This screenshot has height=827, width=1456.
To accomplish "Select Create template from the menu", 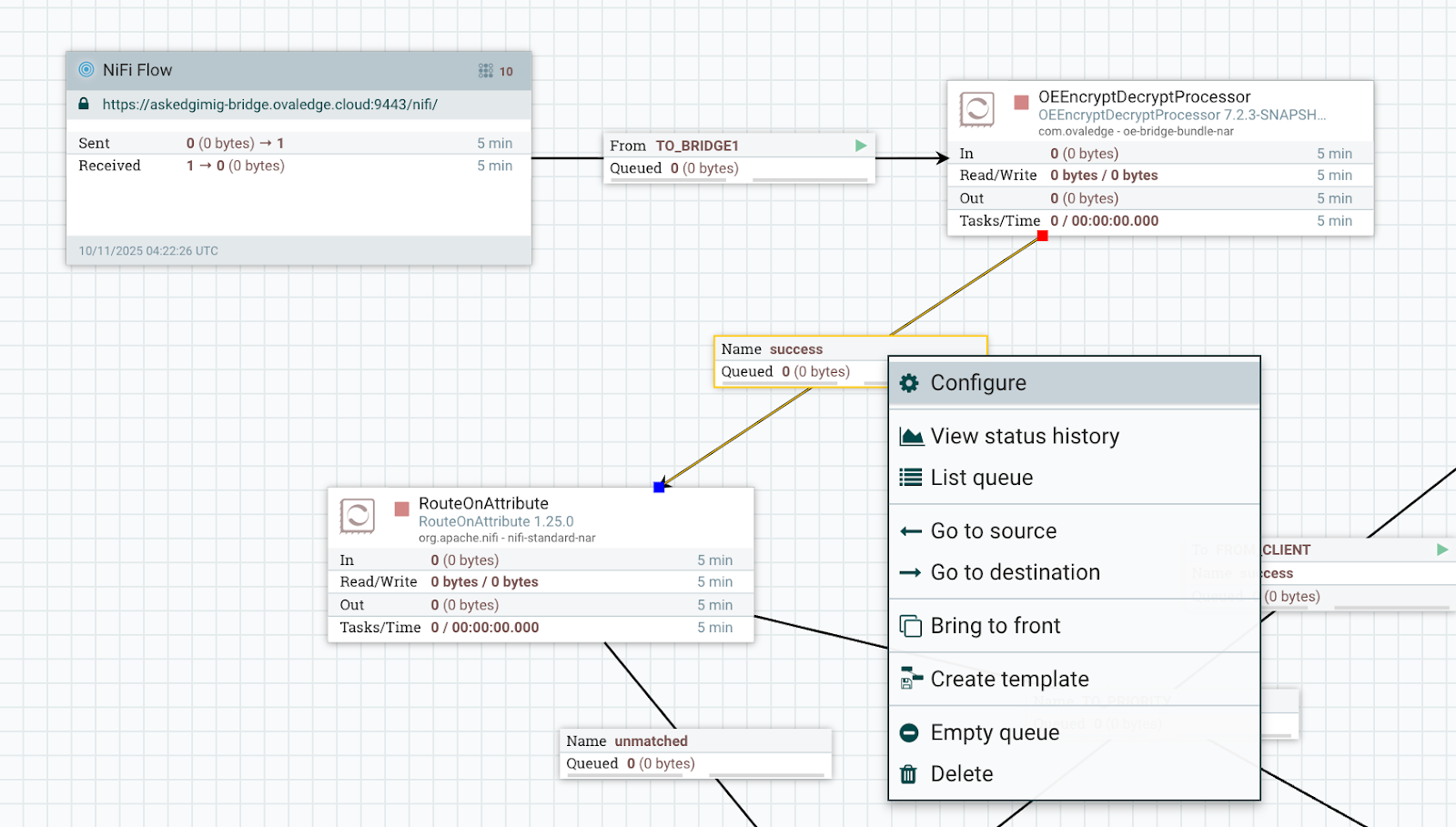I will point(1009,680).
